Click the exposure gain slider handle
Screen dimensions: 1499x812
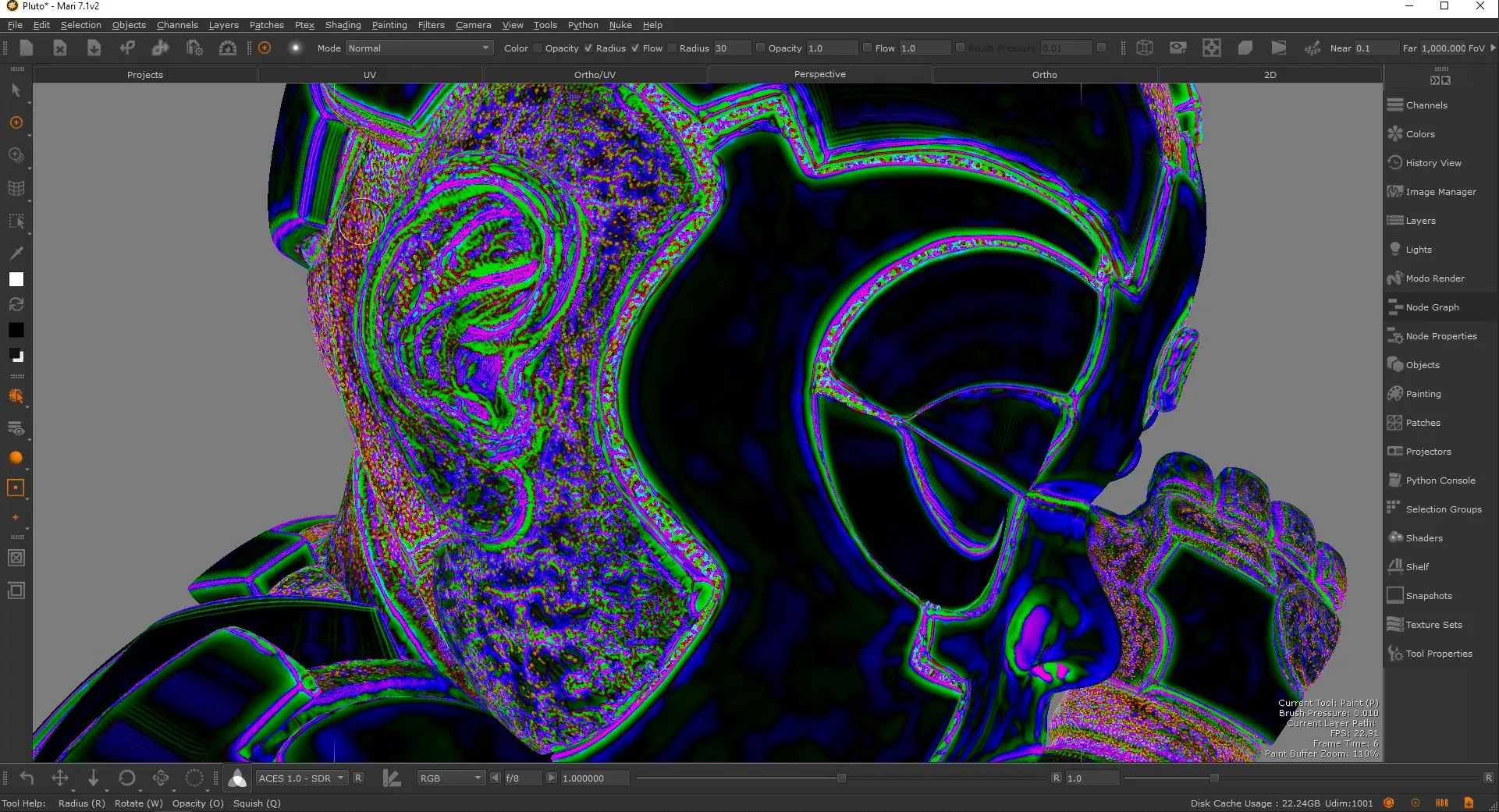[841, 778]
